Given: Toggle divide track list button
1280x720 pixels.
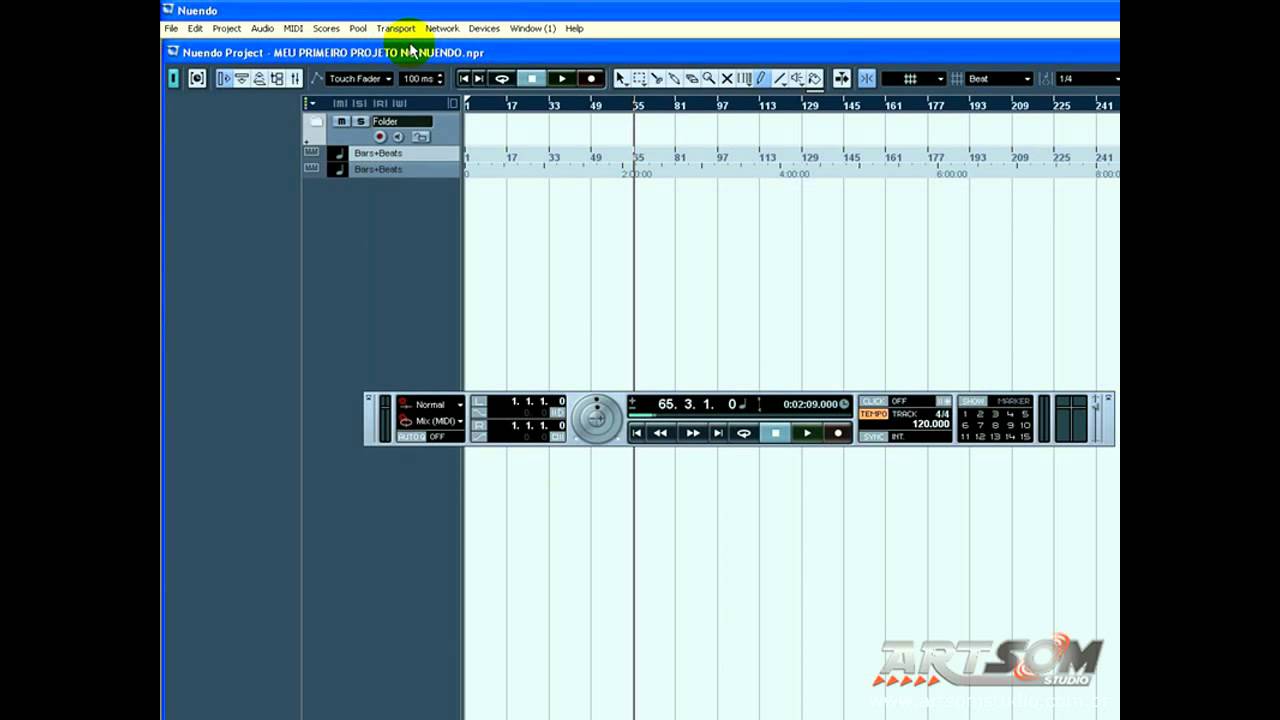Looking at the screenshot, I should click(x=453, y=103).
